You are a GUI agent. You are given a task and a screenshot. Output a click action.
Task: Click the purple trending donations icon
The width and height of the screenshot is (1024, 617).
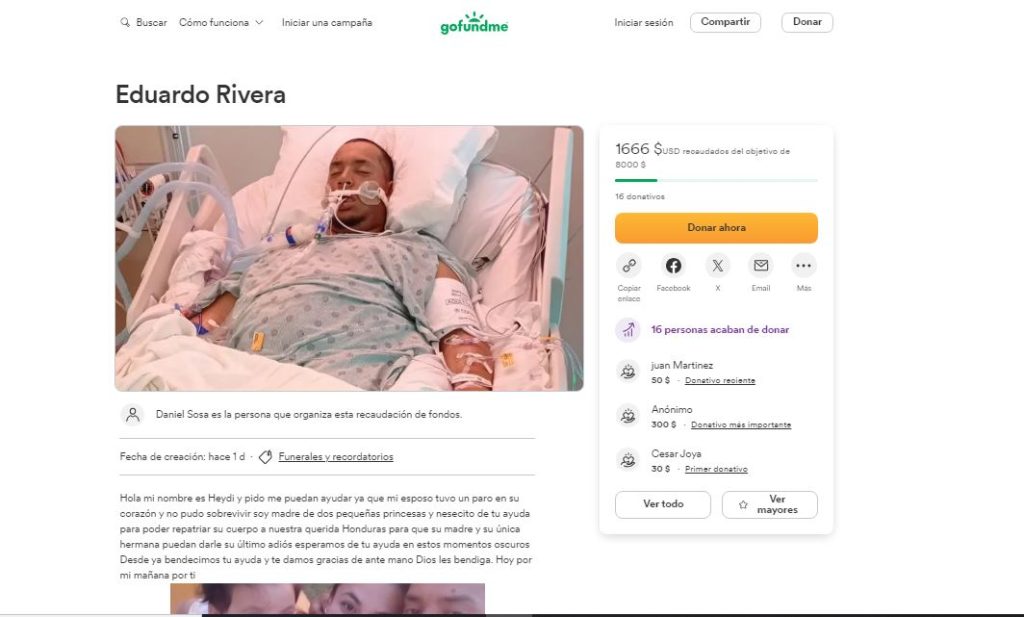(x=628, y=328)
